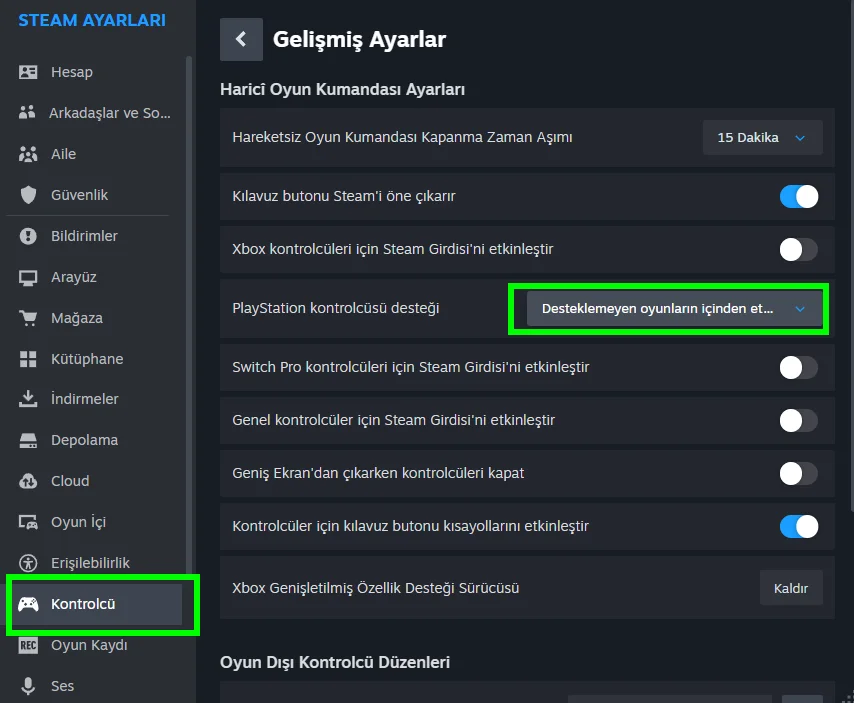This screenshot has width=854, height=703.
Task: Disable kılavuz butonu kısayollarını etkinleştir switch
Action: pyautogui.click(x=798, y=527)
